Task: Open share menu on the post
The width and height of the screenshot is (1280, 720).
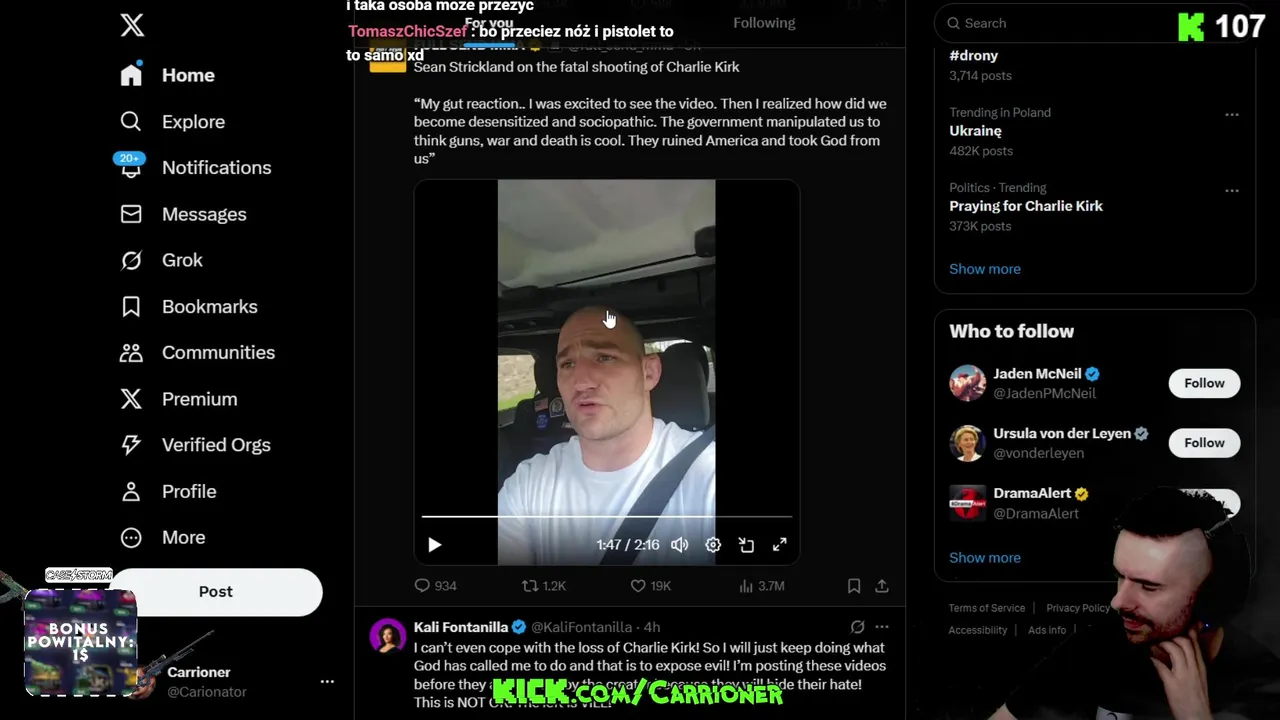Action: (x=882, y=586)
